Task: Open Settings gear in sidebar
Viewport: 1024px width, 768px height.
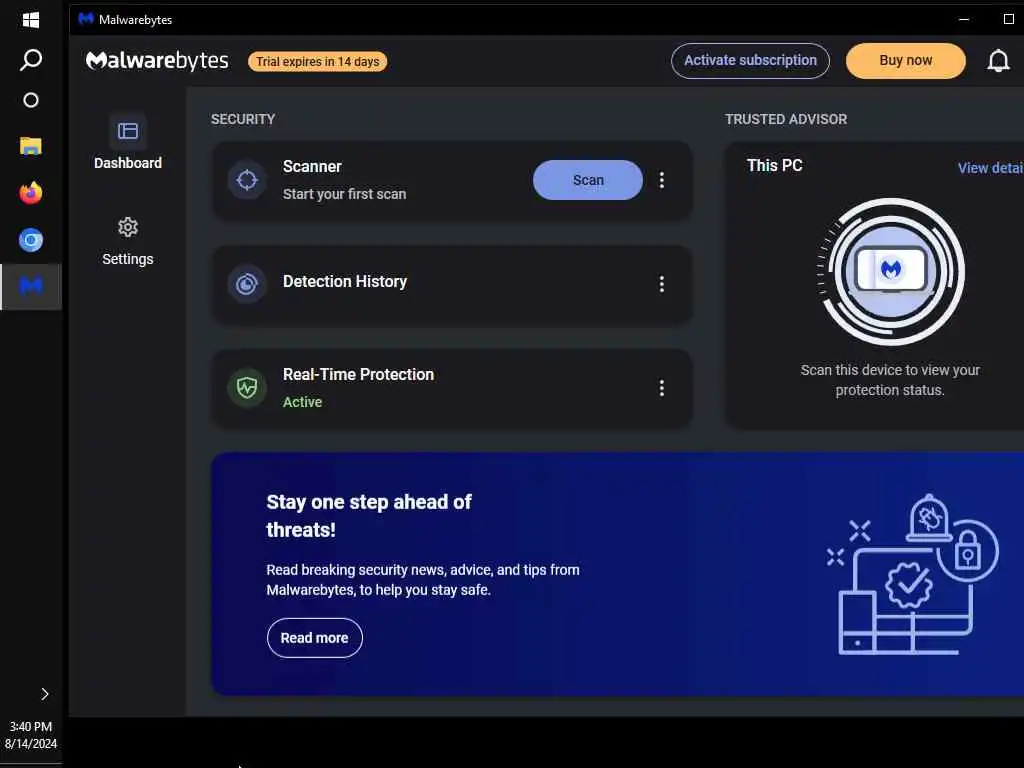Action: click(x=128, y=227)
